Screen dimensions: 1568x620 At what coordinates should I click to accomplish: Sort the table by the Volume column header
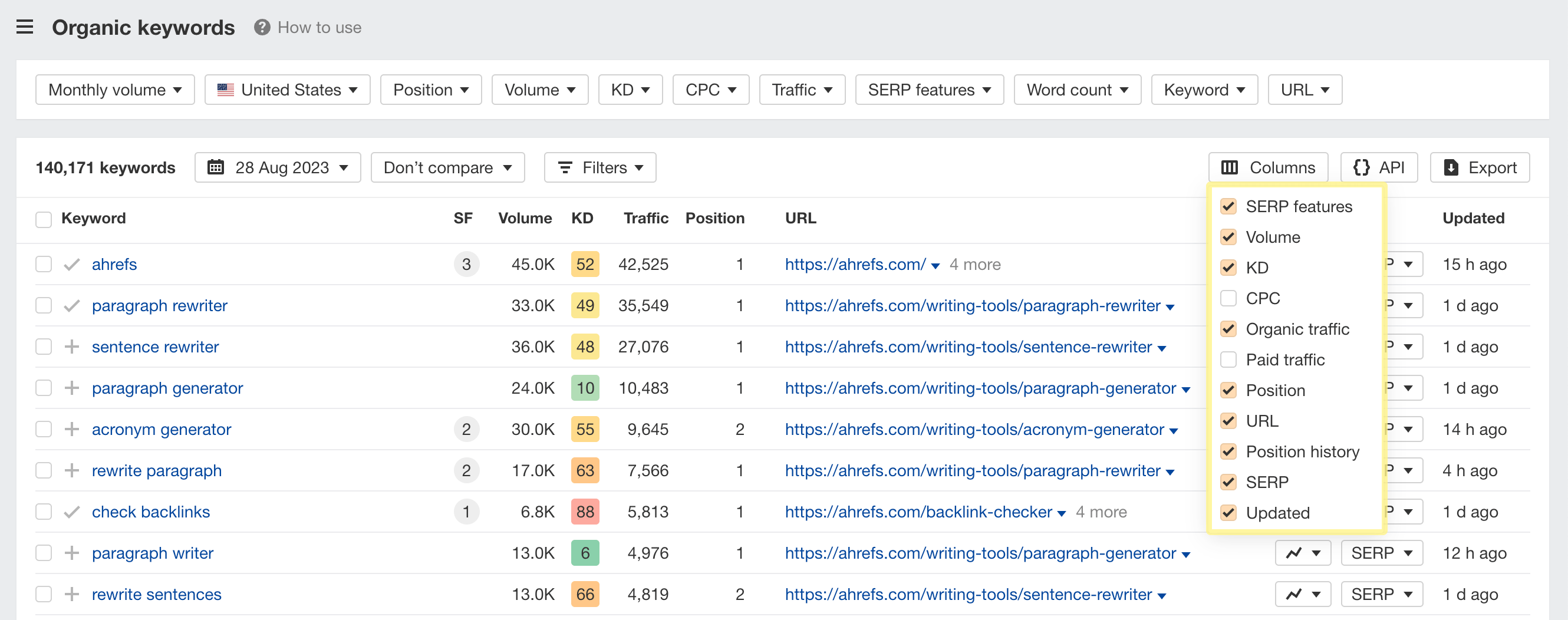[525, 218]
